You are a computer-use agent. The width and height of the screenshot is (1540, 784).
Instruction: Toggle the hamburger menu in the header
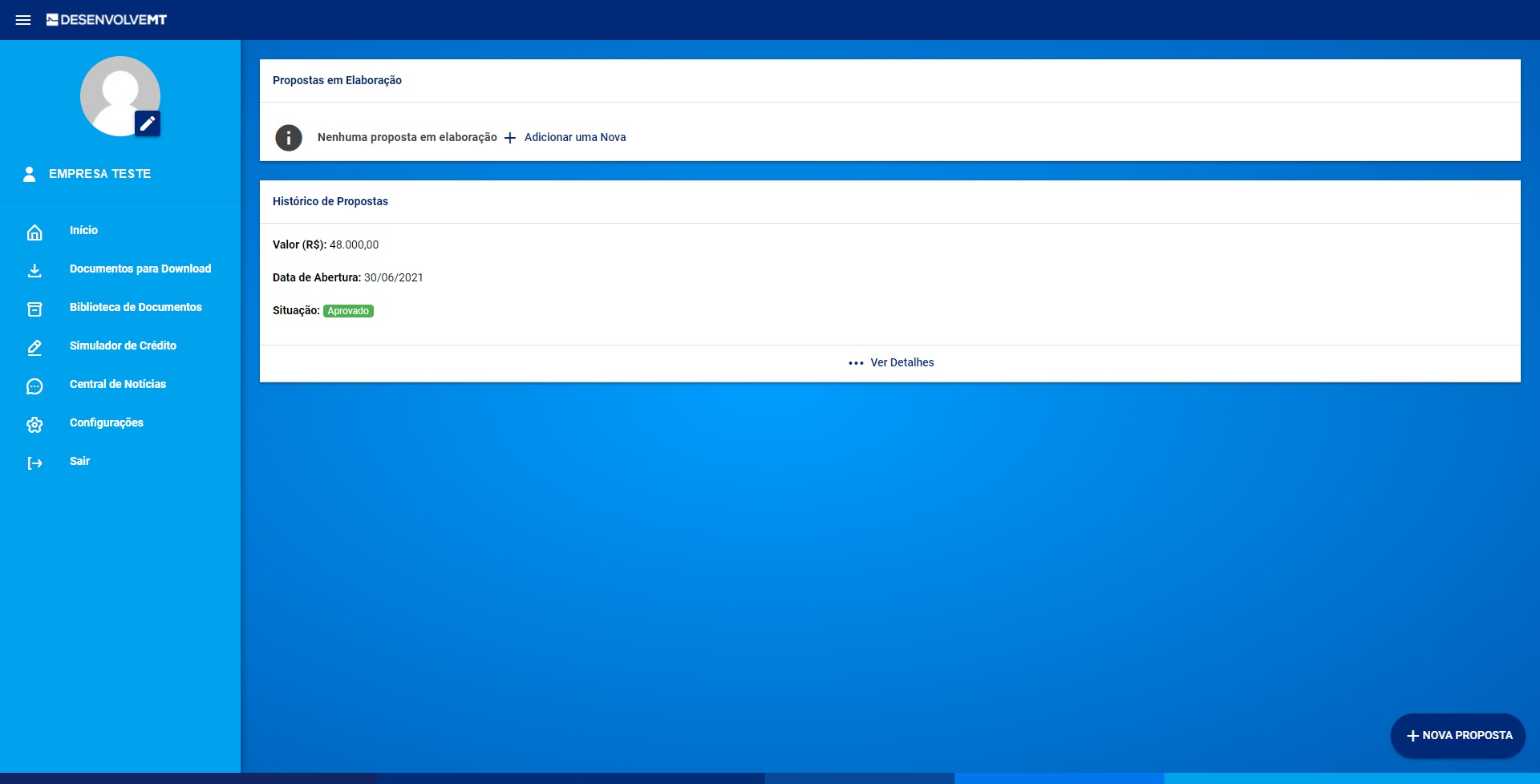(23, 20)
